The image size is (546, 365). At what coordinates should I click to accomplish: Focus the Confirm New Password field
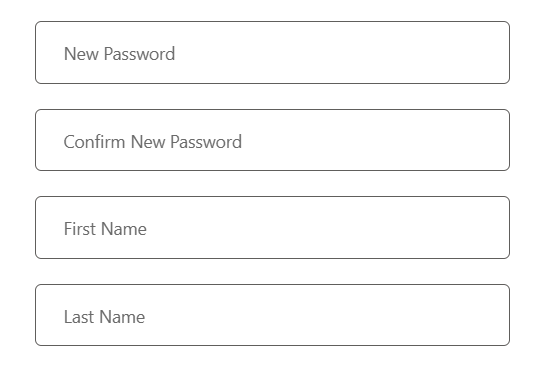tap(272, 140)
